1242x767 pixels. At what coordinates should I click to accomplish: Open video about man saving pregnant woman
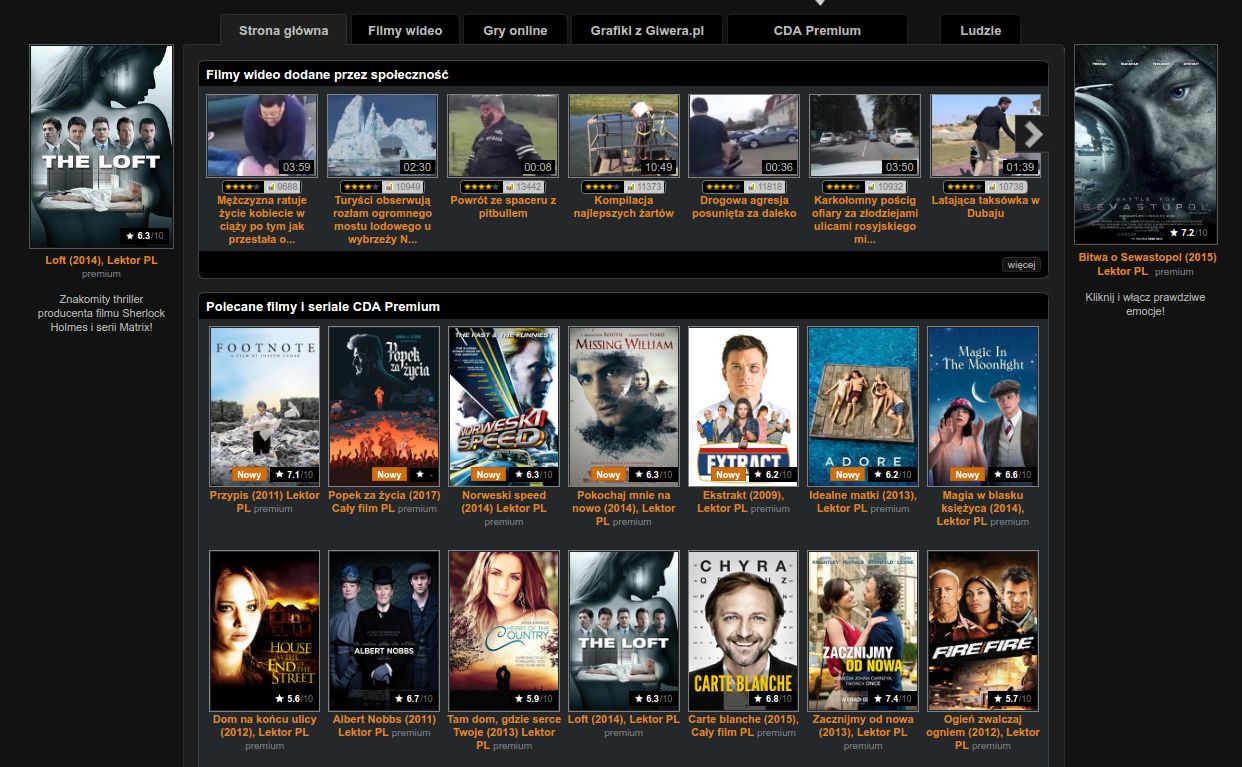262,136
